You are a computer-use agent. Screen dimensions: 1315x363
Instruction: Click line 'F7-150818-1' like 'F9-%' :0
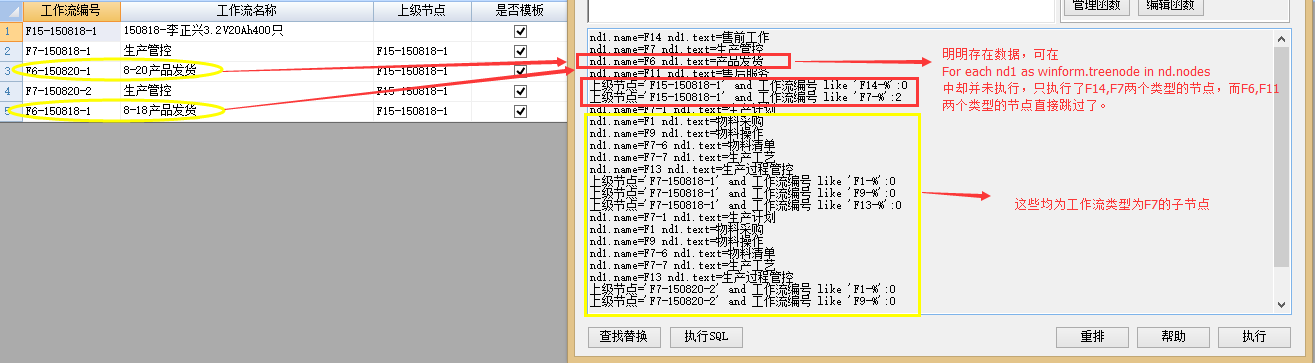742,193
